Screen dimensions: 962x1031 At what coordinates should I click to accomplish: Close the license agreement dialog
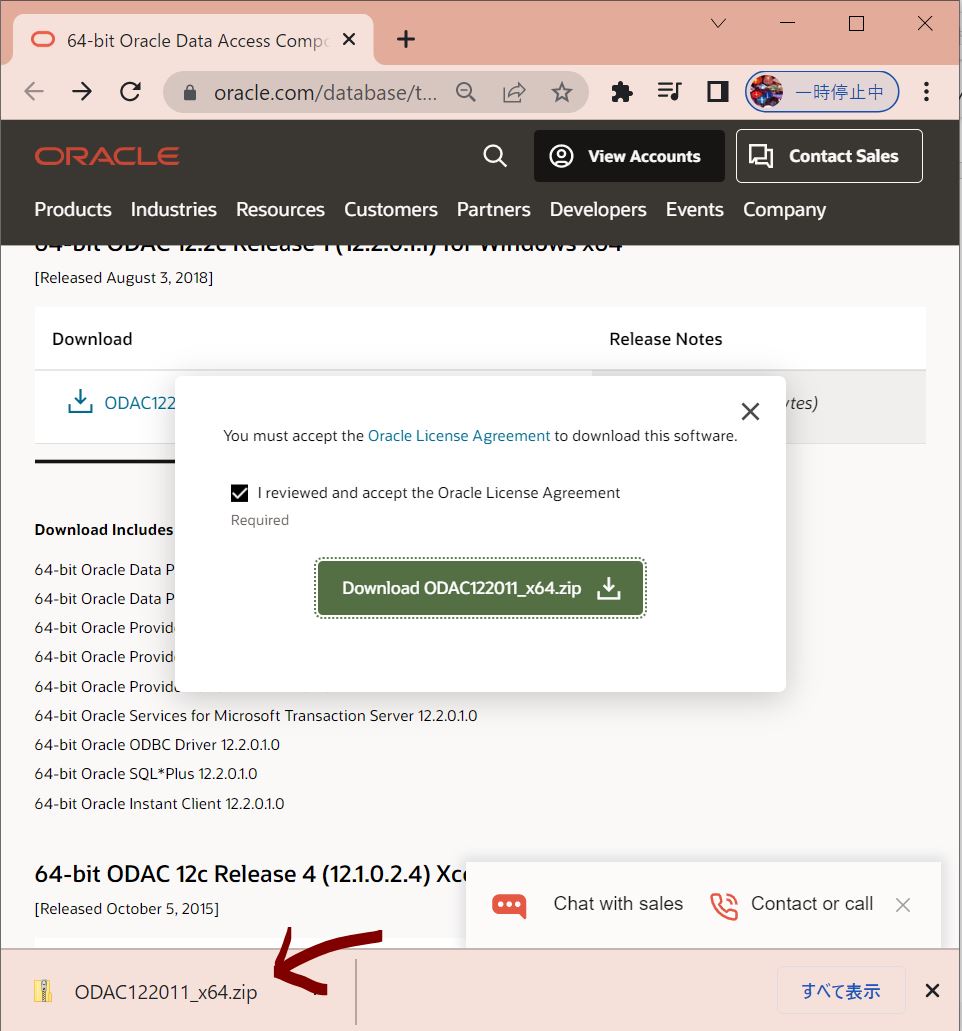[x=750, y=411]
